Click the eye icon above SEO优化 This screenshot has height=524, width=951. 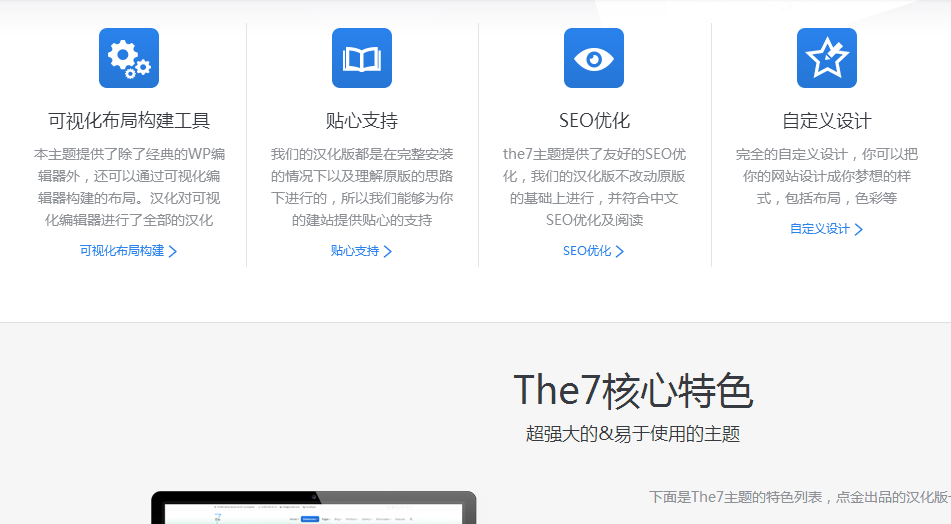(x=594, y=58)
